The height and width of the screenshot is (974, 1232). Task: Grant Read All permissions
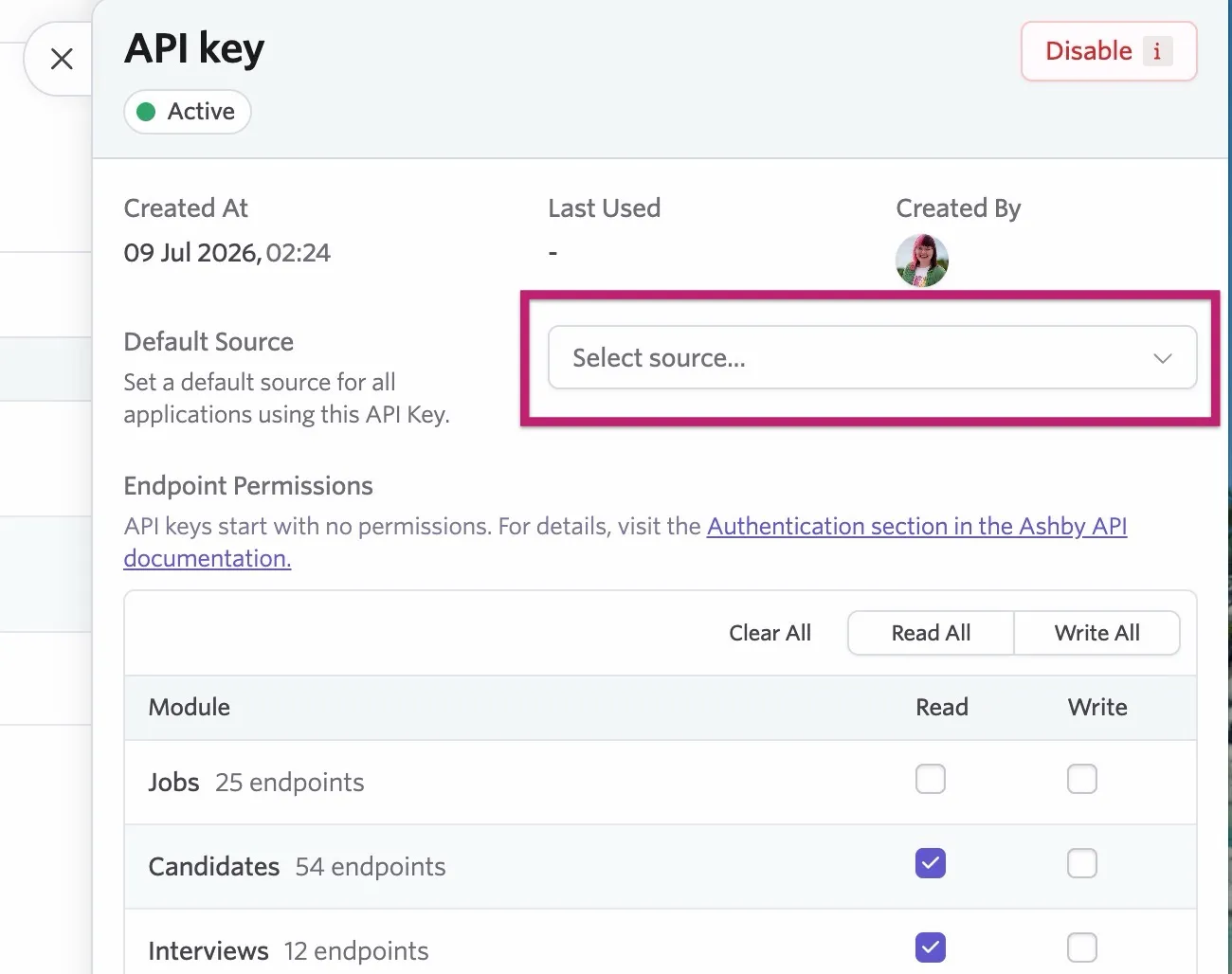pyautogui.click(x=931, y=633)
